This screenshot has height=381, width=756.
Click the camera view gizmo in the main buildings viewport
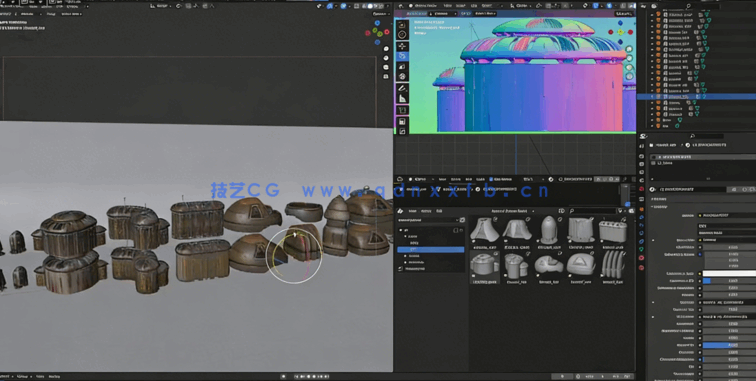coord(386,67)
